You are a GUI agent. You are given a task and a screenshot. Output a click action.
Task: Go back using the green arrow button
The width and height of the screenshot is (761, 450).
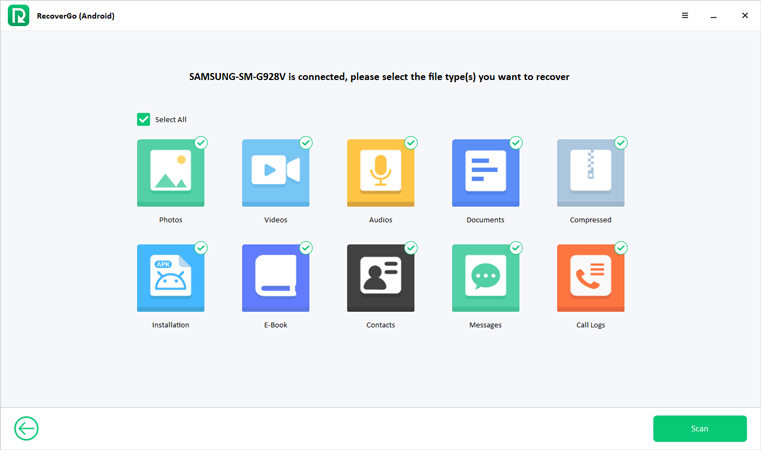(x=26, y=428)
